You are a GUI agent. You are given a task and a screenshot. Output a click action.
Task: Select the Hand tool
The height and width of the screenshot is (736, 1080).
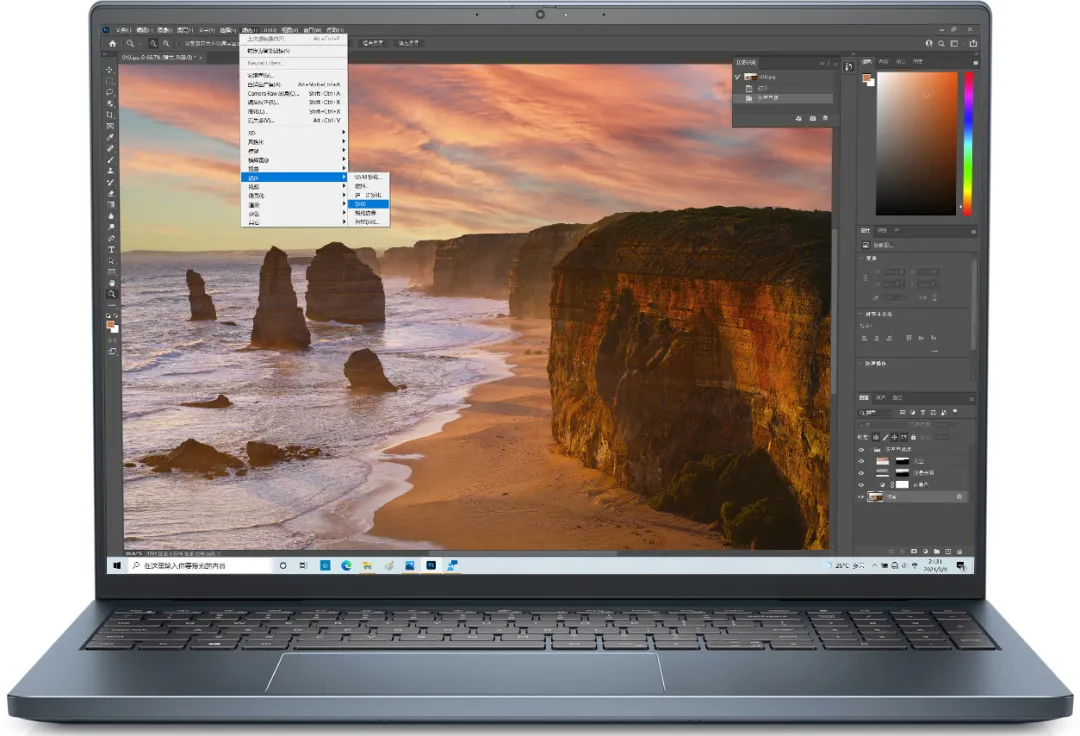tap(110, 282)
